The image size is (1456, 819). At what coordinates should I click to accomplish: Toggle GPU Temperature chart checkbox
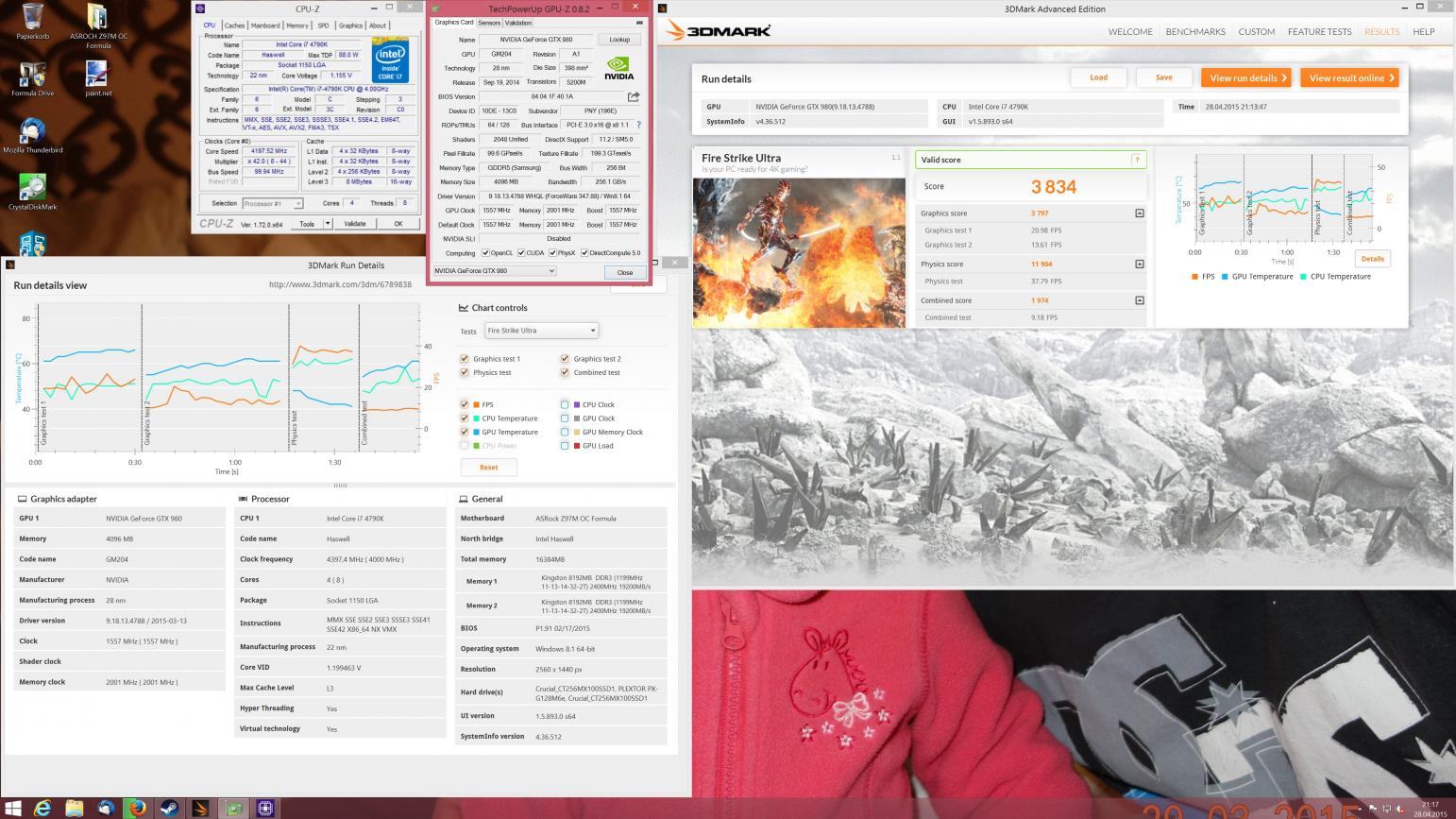point(465,432)
